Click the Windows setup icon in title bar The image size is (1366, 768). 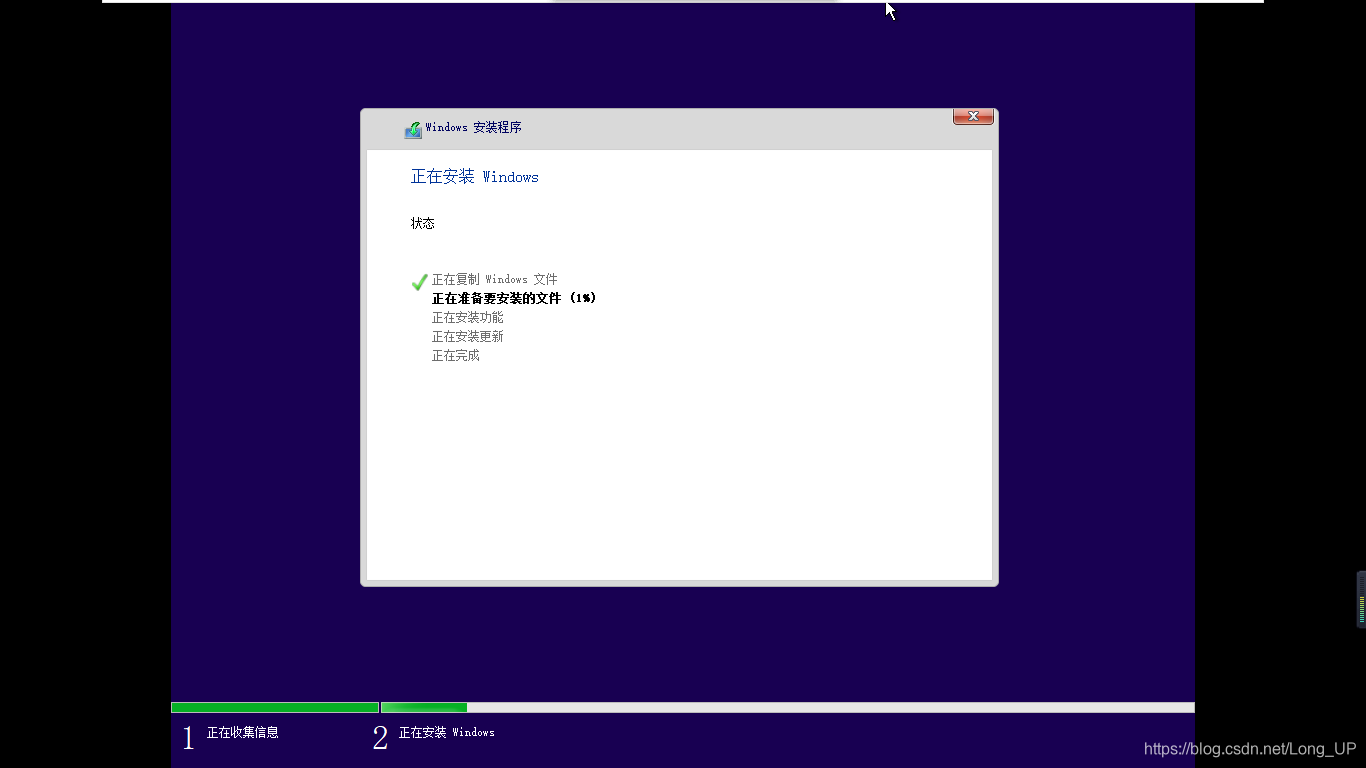pyautogui.click(x=413, y=130)
